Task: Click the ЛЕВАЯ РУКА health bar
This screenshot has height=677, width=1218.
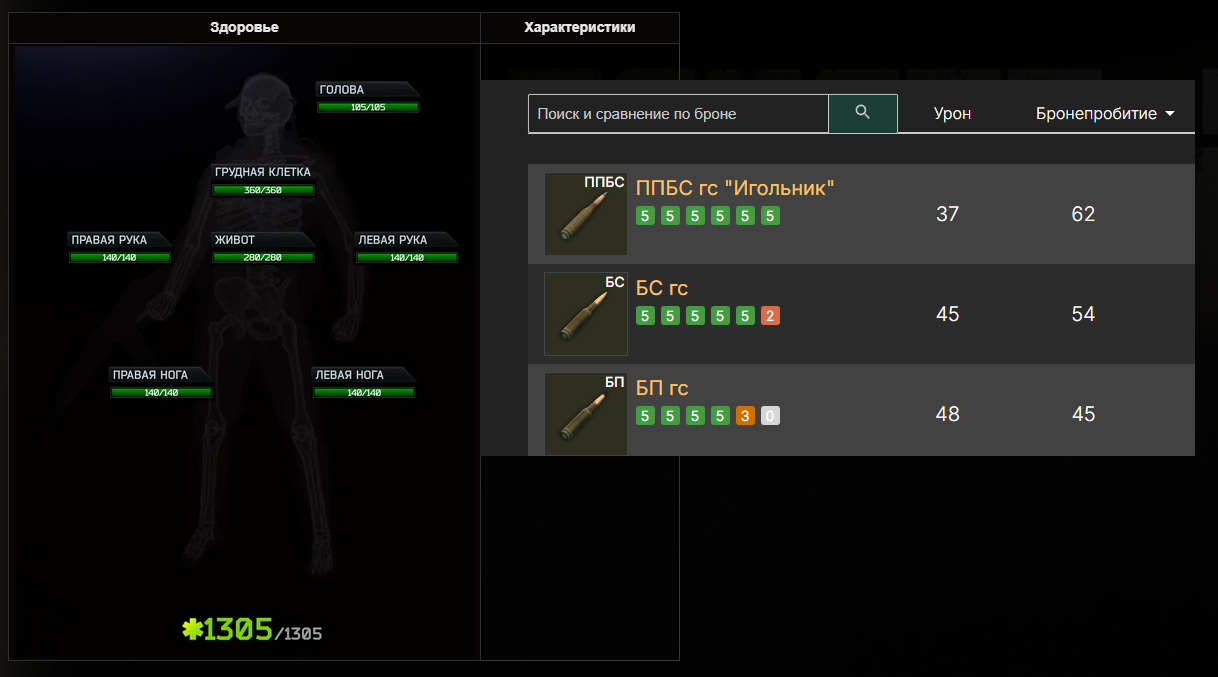Action: 407,257
